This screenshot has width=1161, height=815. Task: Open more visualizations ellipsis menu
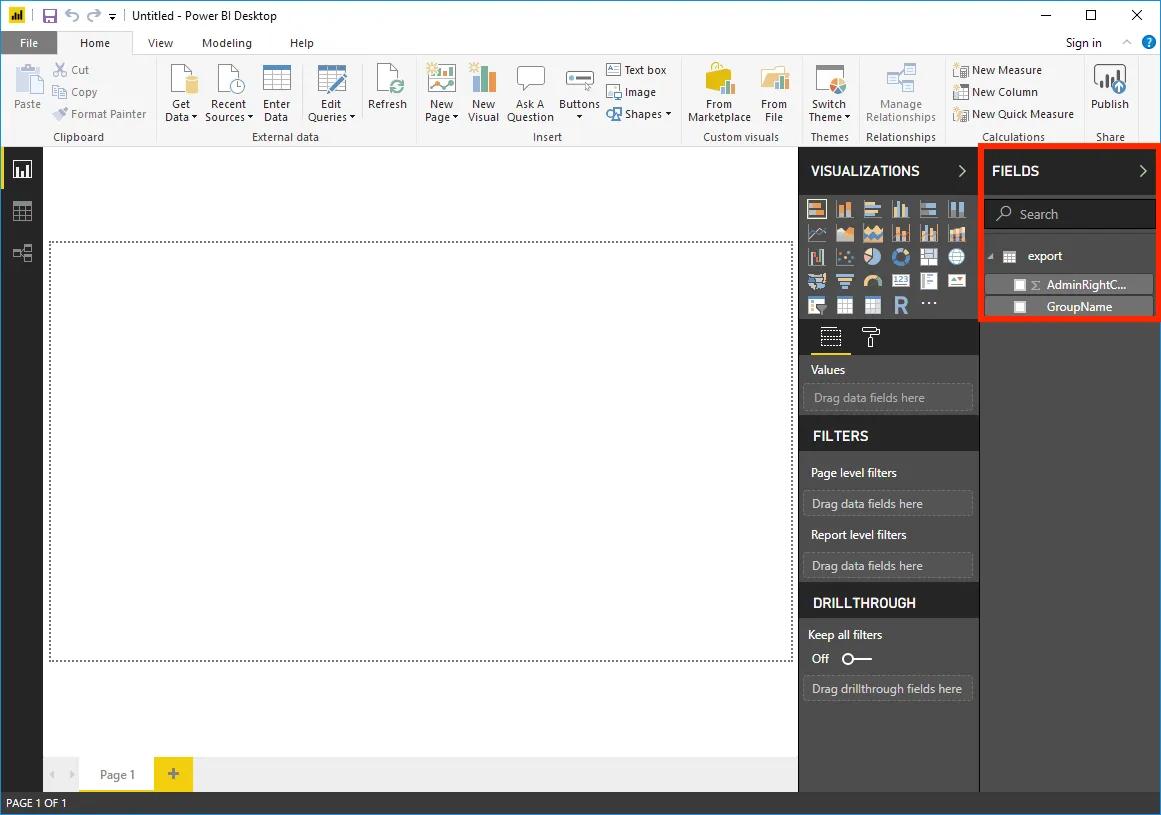pyautogui.click(x=929, y=303)
